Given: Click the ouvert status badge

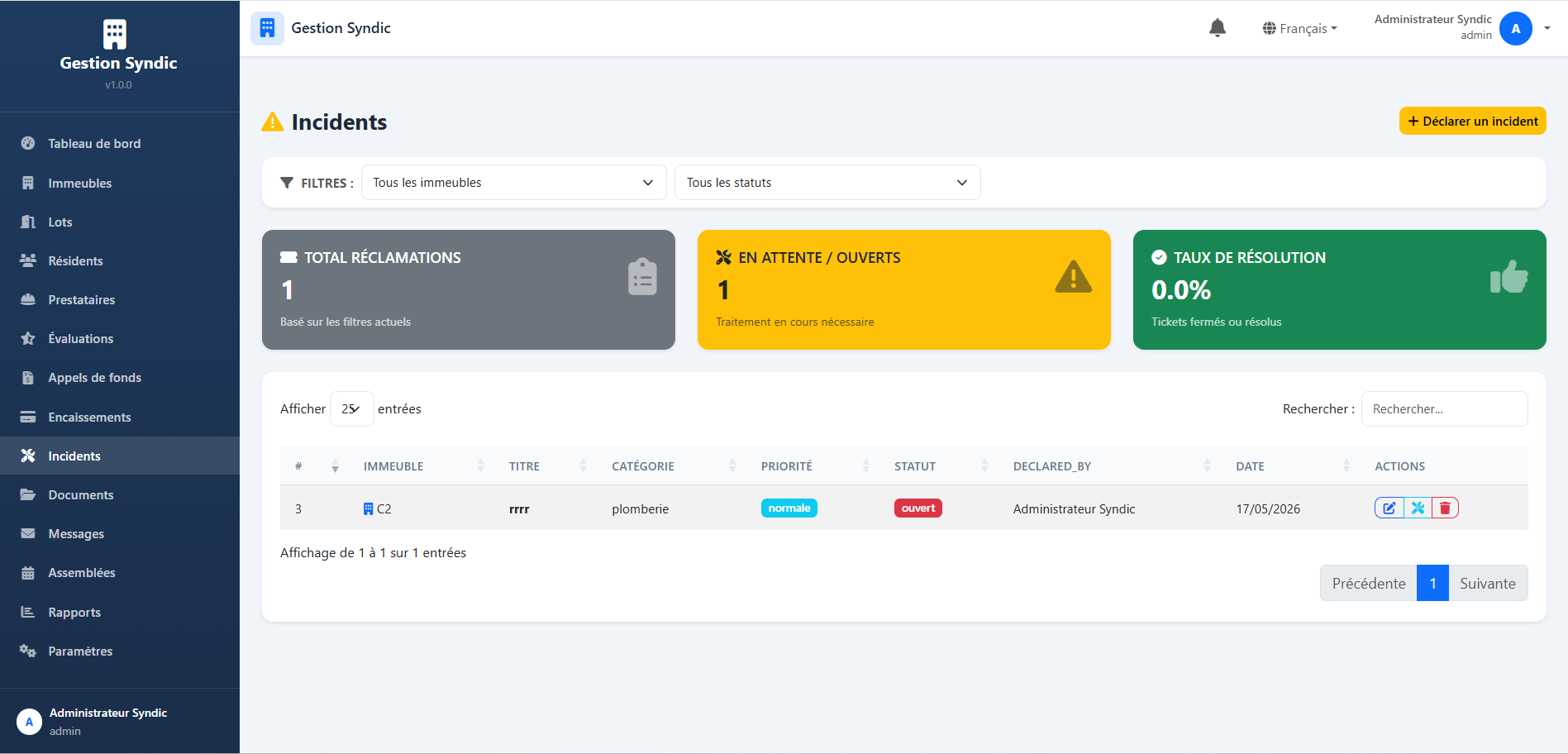Looking at the screenshot, I should coord(918,508).
